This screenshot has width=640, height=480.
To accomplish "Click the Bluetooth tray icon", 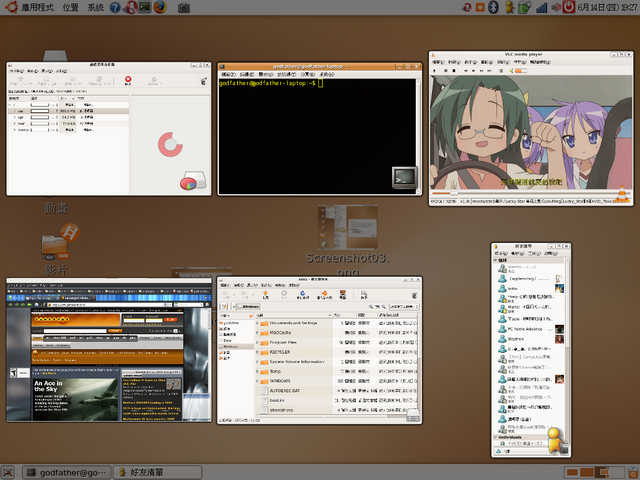I will click(x=493, y=7).
